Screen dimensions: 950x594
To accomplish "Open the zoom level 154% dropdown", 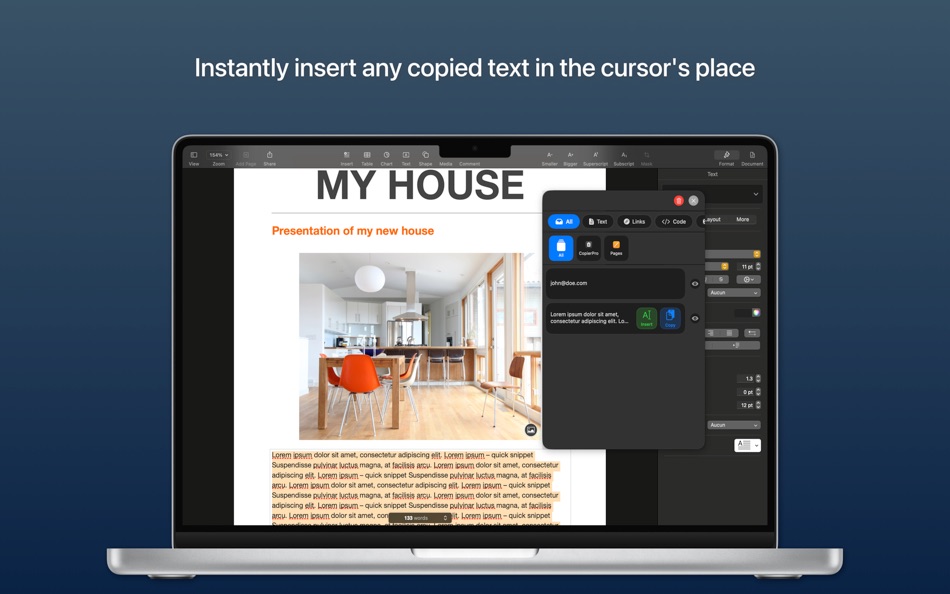I will pos(218,155).
